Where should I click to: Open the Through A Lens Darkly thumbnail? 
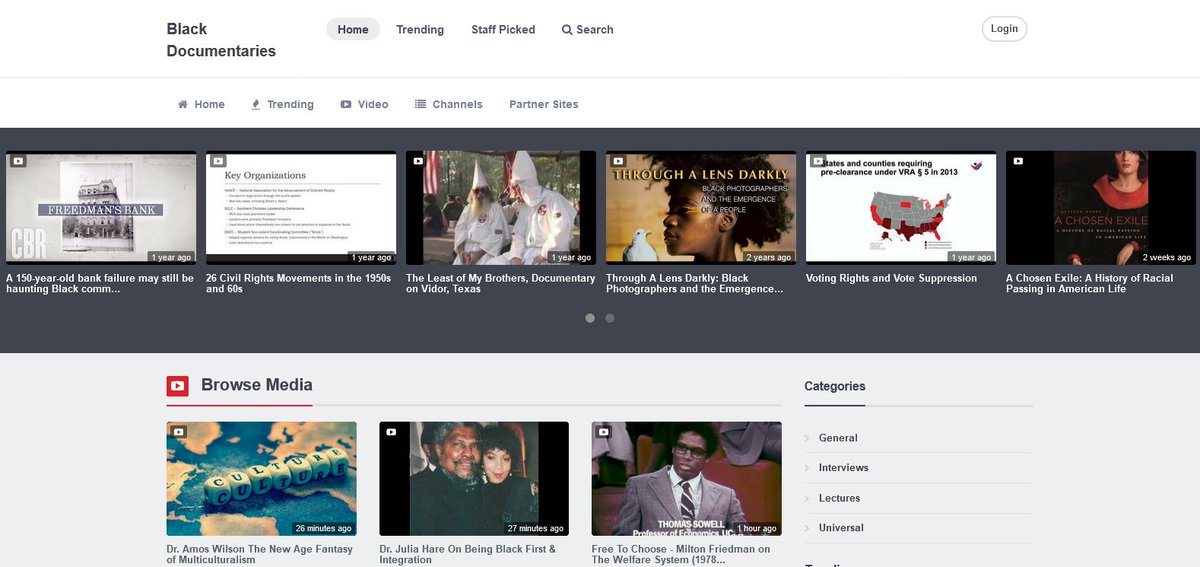tap(701, 208)
